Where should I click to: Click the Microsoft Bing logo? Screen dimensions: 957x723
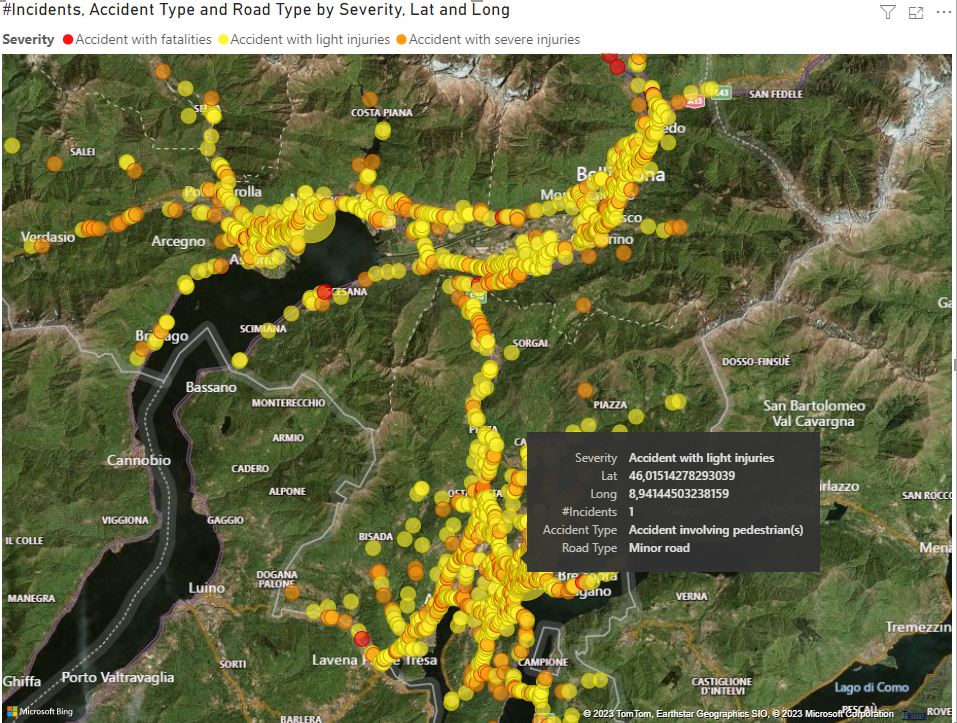click(x=40, y=711)
